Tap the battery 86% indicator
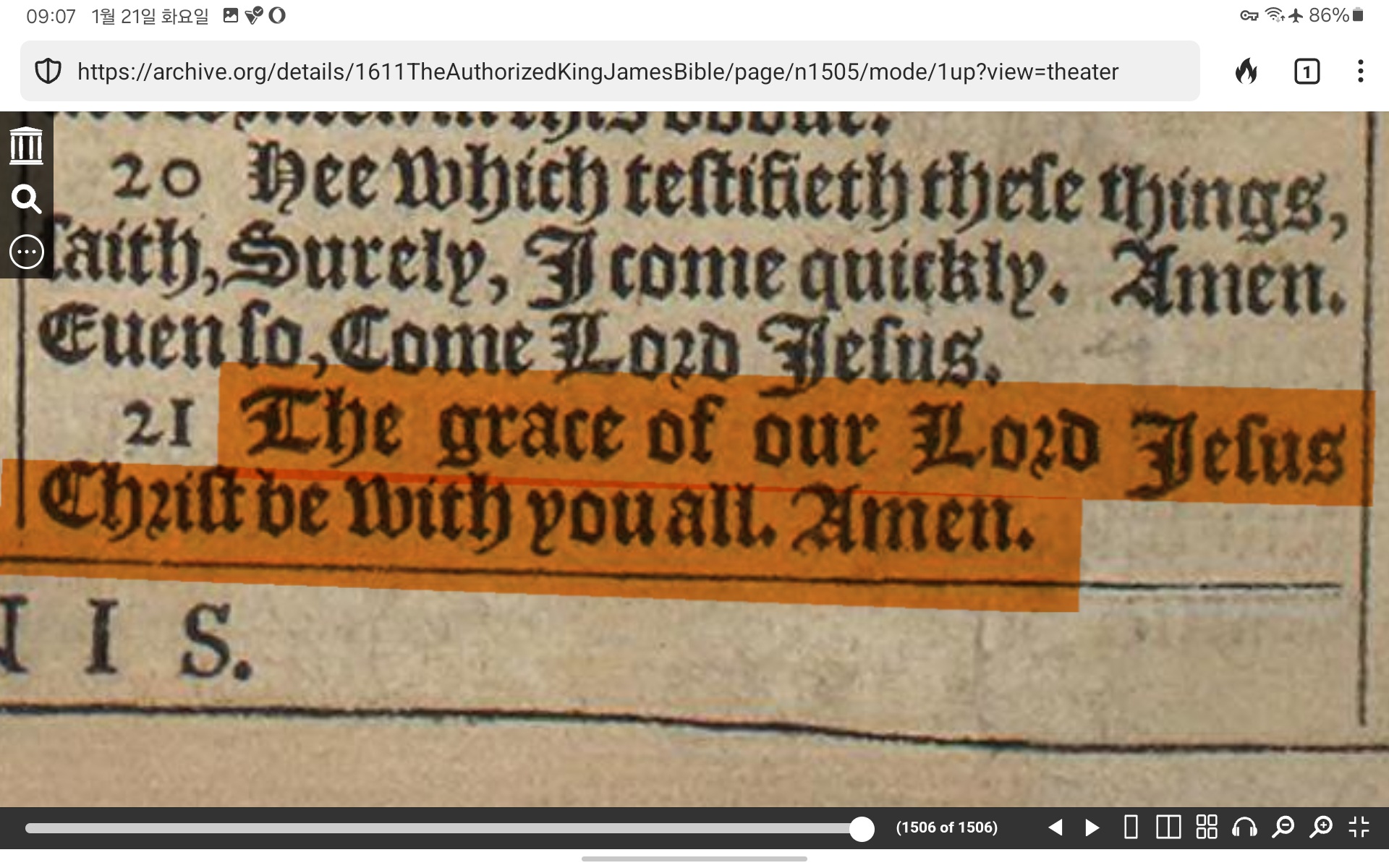 coord(1335,15)
